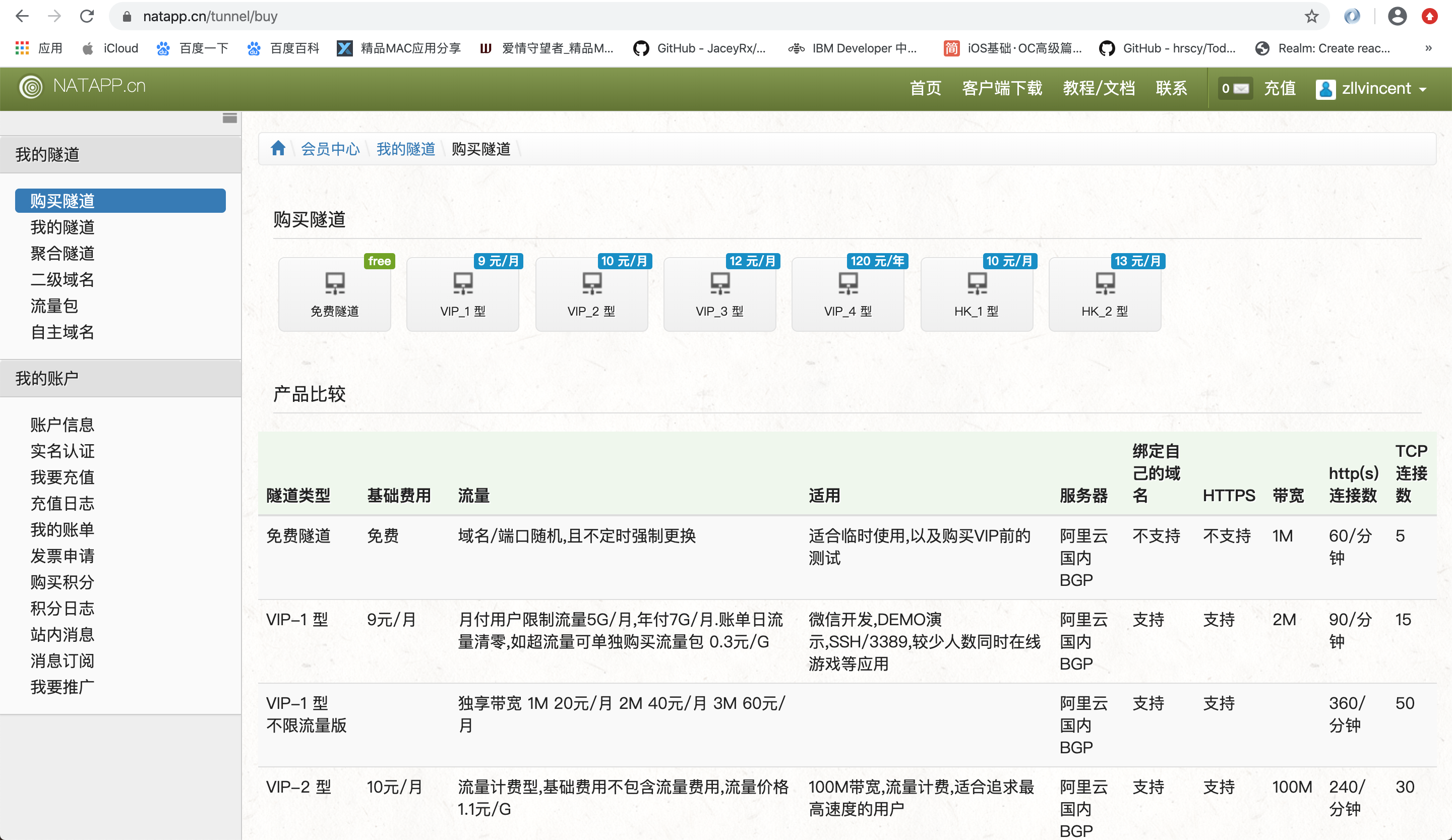Open 自主域名 in the sidebar
Image resolution: width=1452 pixels, height=840 pixels.
click(x=62, y=332)
